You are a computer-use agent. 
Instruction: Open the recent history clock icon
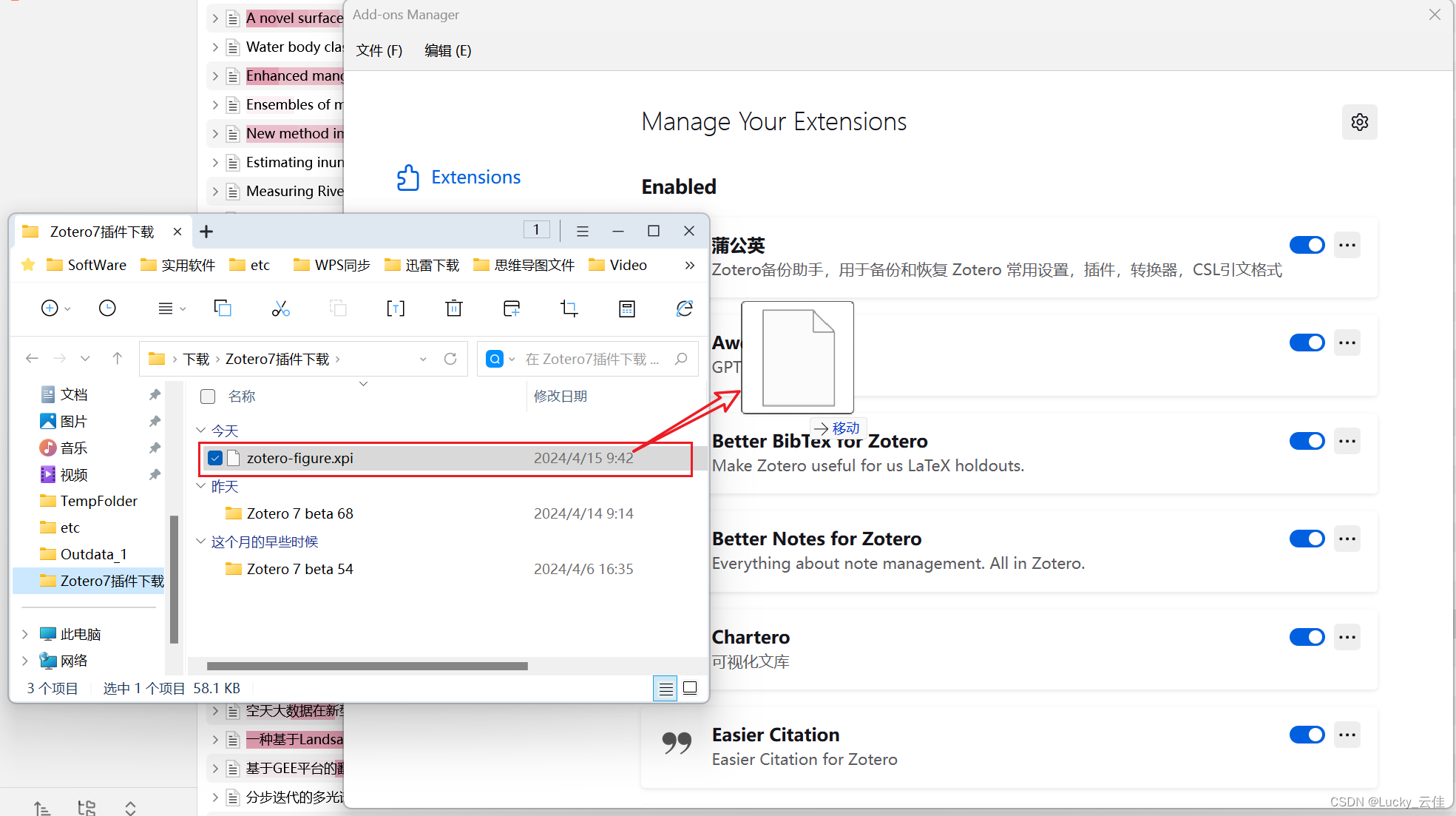tap(107, 308)
